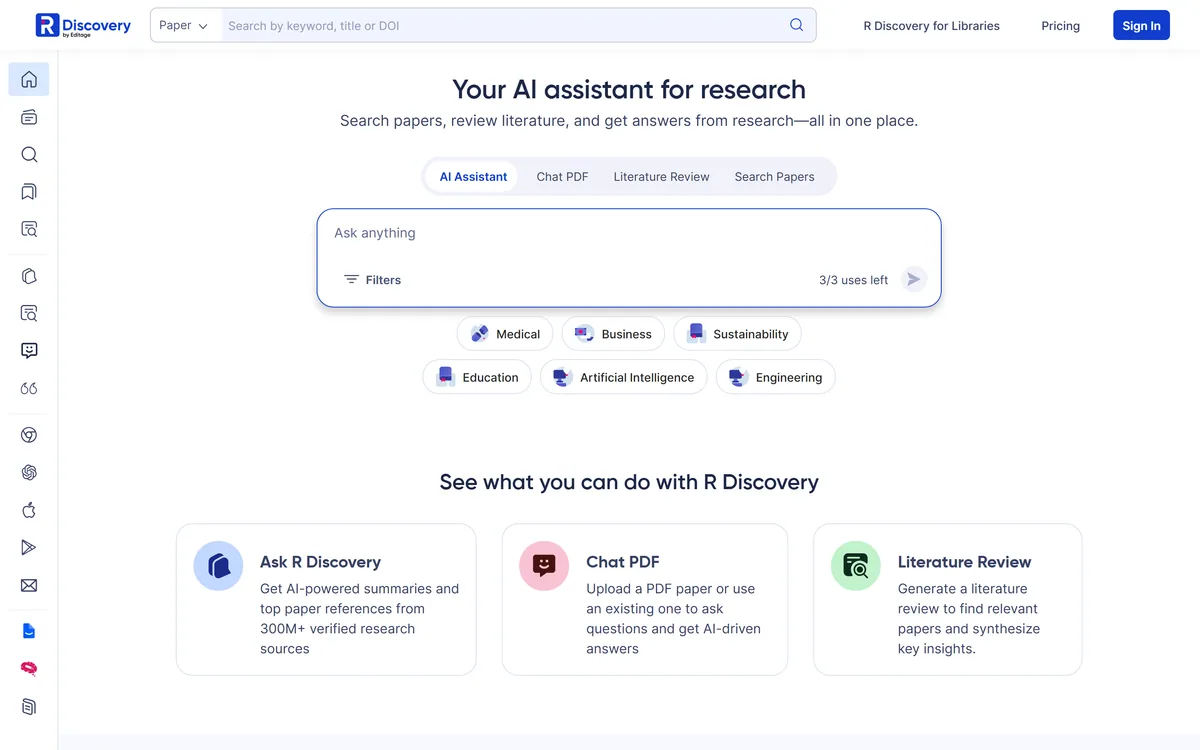
Task: Open the feed icon in the sidebar
Action: [x=29, y=117]
